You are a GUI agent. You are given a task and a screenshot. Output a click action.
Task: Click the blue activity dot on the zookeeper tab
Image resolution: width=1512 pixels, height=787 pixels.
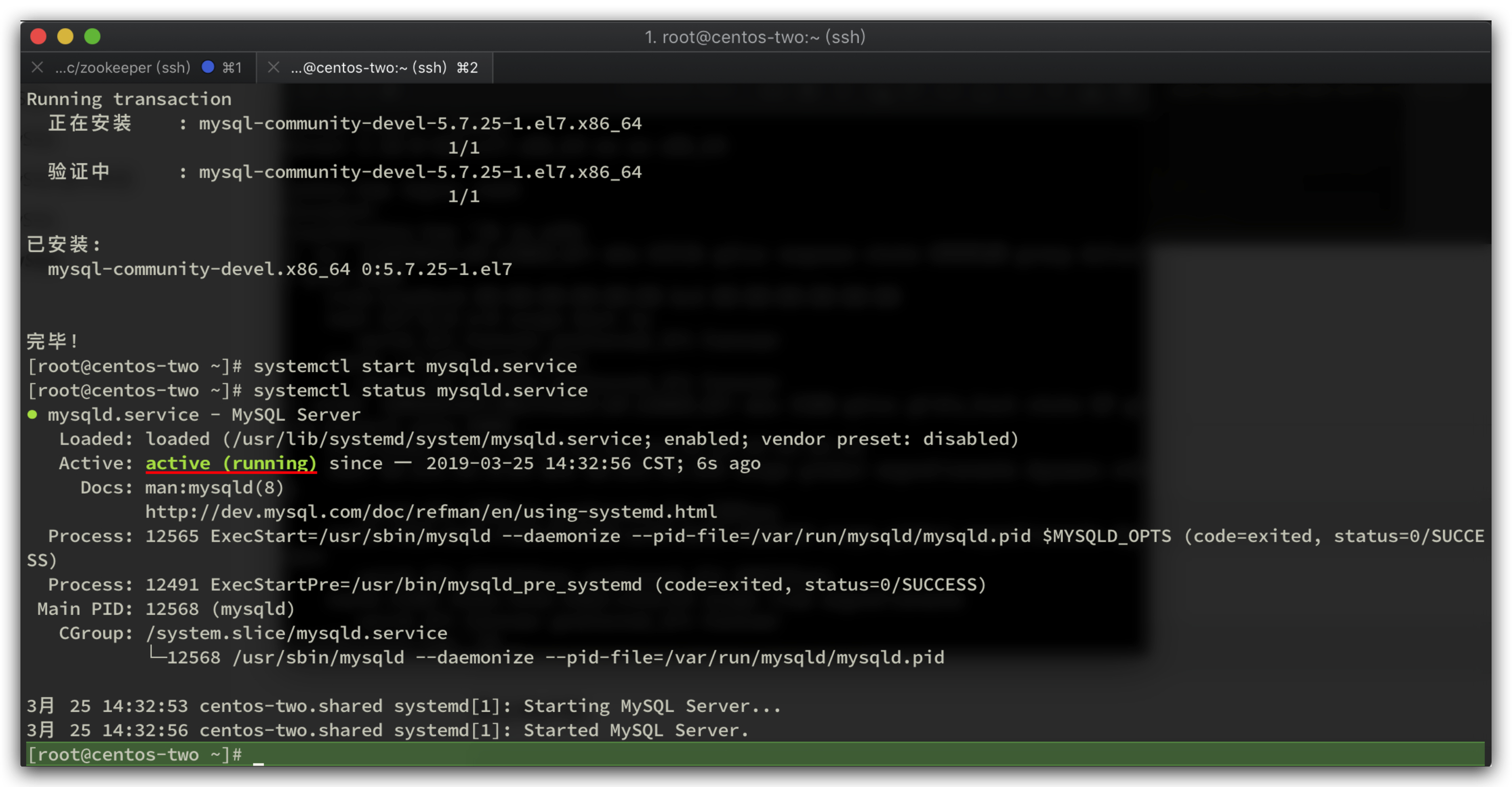(209, 67)
